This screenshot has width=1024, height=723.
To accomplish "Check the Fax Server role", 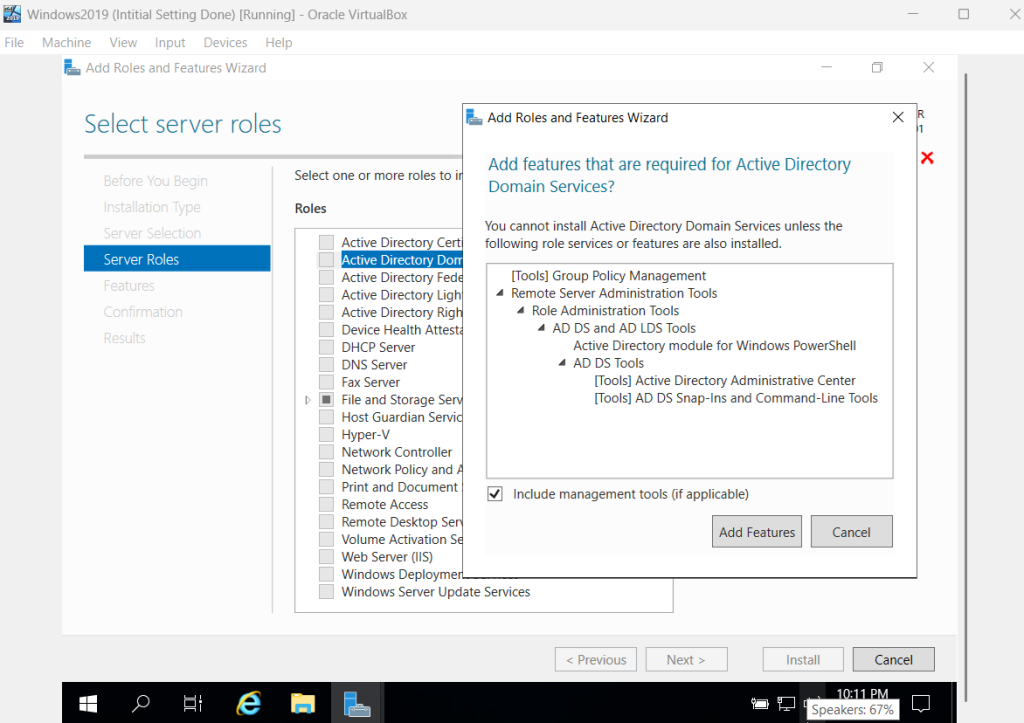I will pos(327,382).
